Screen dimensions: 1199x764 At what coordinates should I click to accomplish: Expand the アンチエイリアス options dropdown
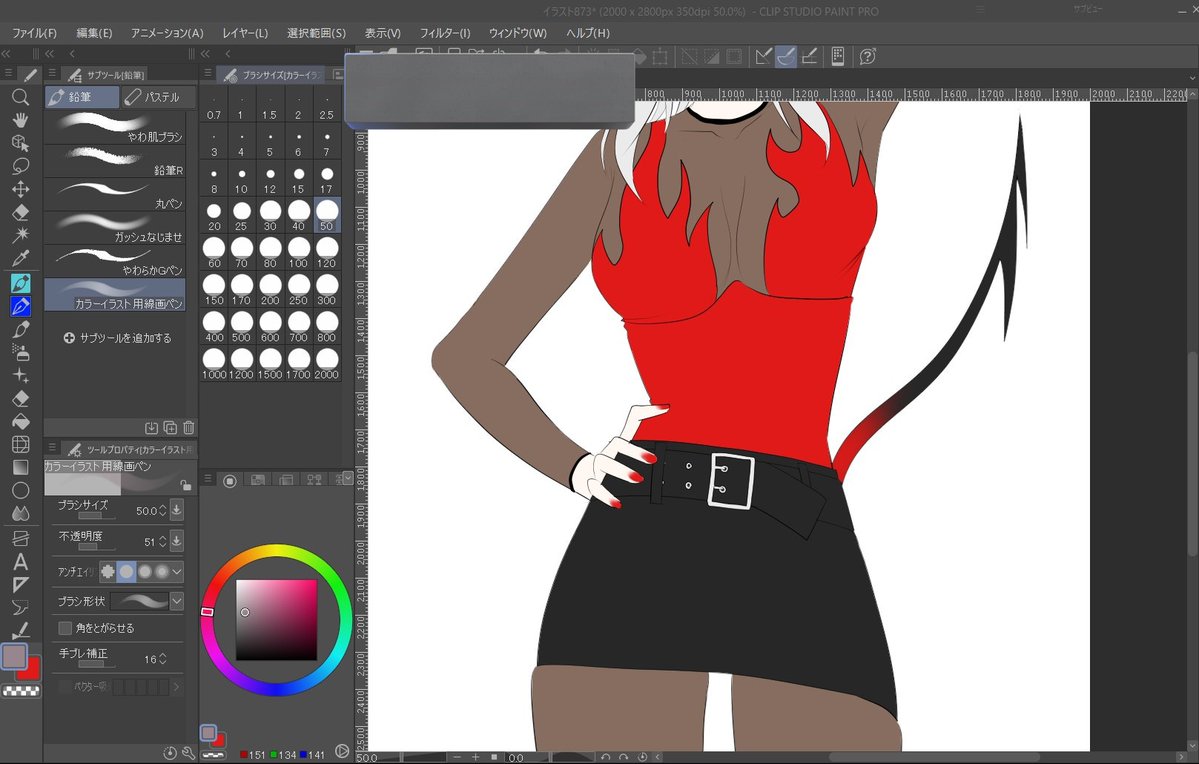point(177,572)
